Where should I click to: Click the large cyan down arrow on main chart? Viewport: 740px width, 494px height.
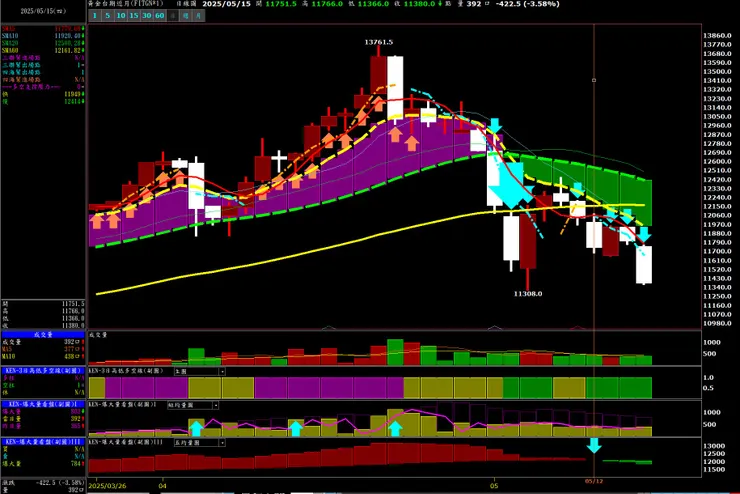point(511,186)
